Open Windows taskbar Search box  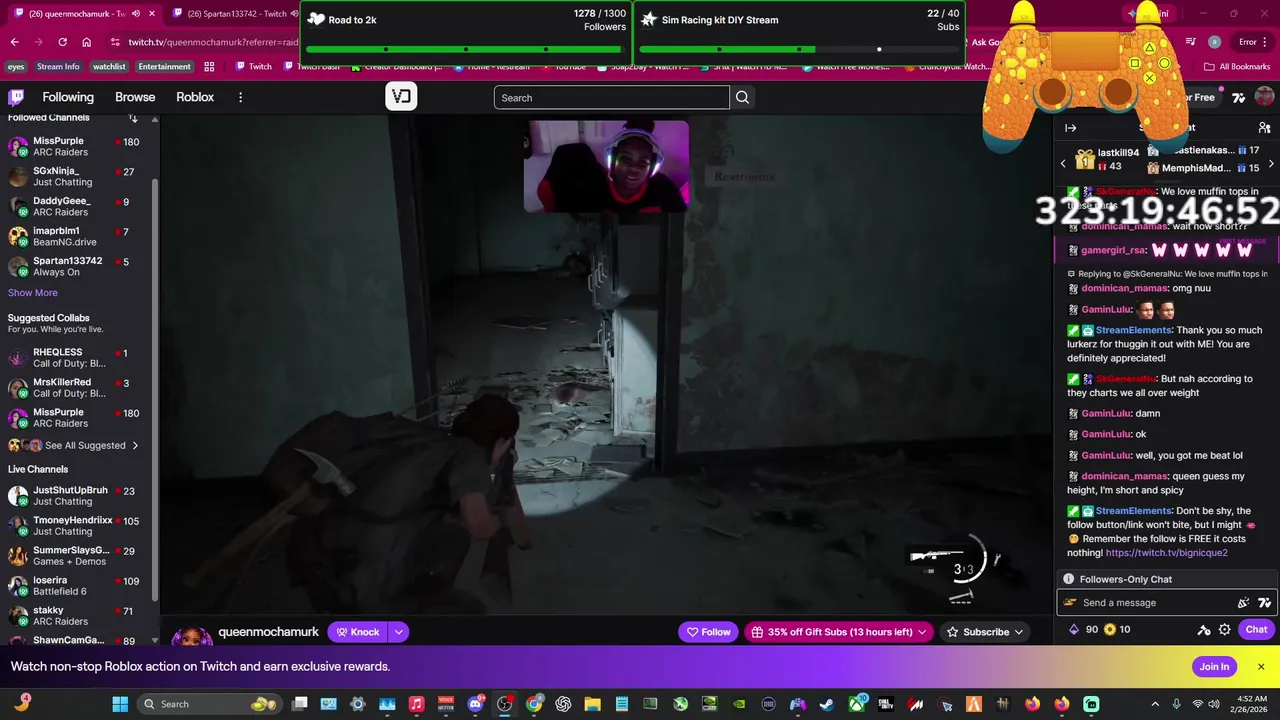[x=208, y=704]
